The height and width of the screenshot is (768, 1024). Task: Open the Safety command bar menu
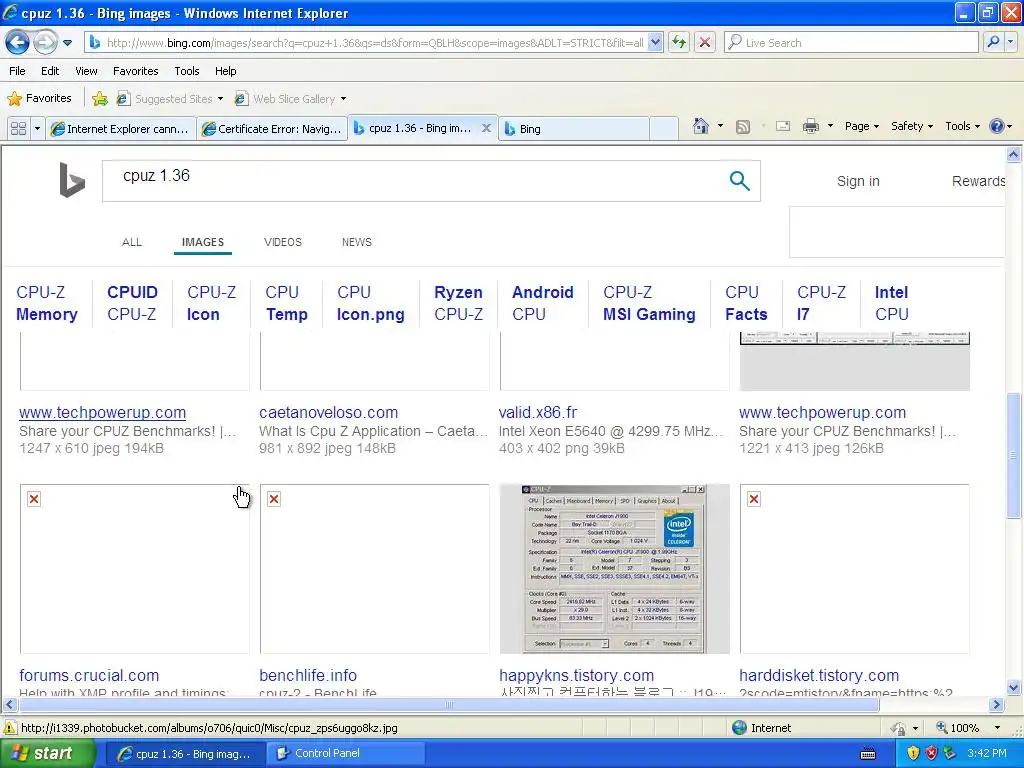(912, 126)
